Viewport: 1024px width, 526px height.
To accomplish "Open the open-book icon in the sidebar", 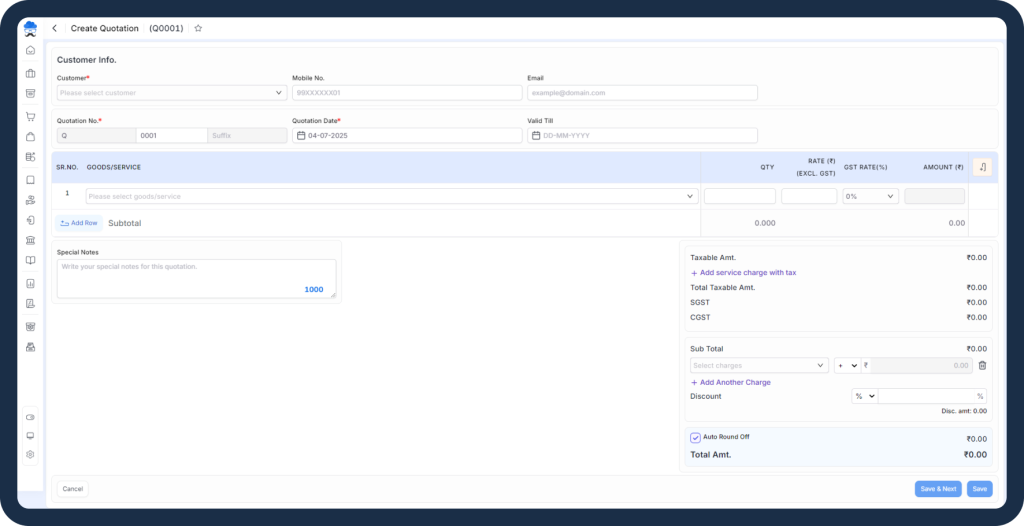I will point(30,260).
